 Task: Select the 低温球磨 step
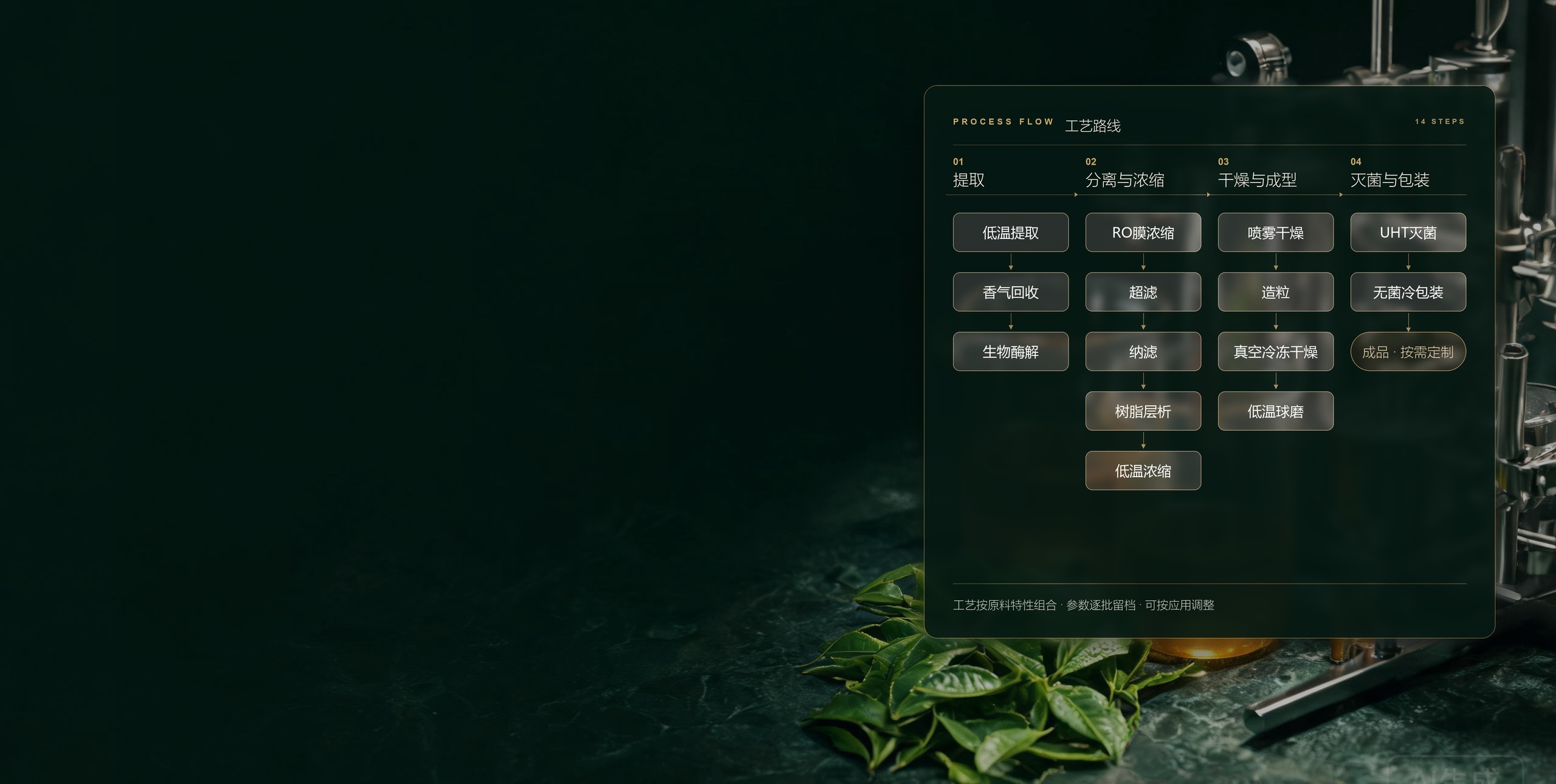pos(1275,411)
